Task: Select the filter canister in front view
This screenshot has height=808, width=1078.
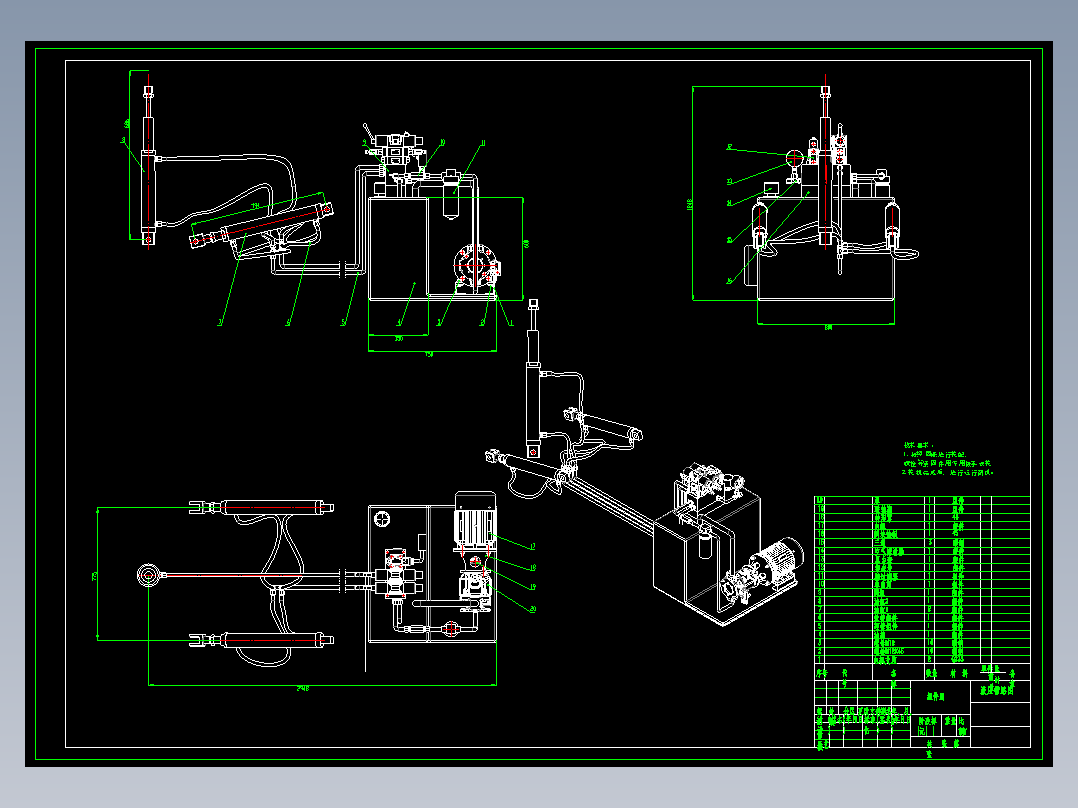Action: pos(451,194)
